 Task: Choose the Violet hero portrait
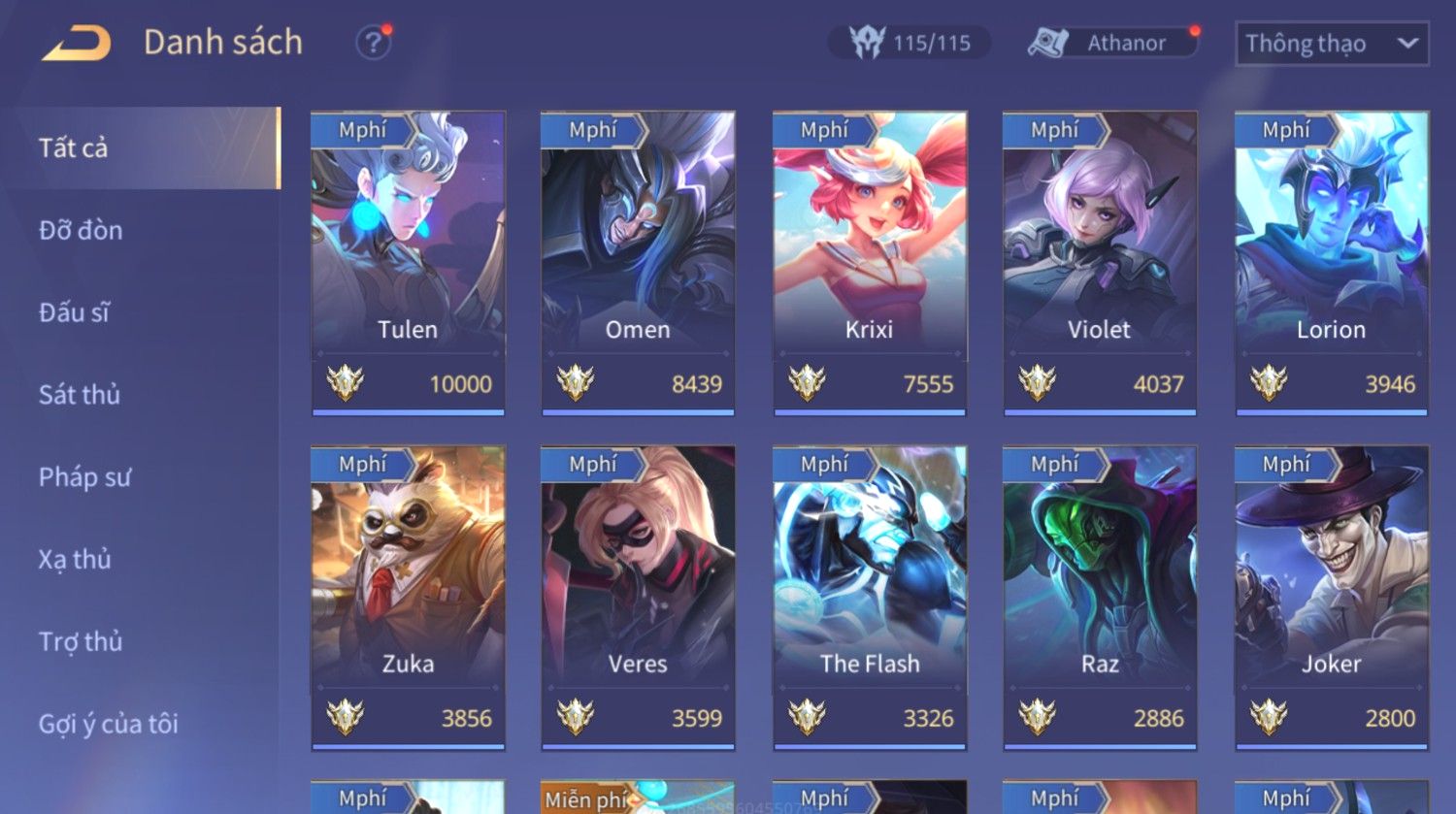1100,231
